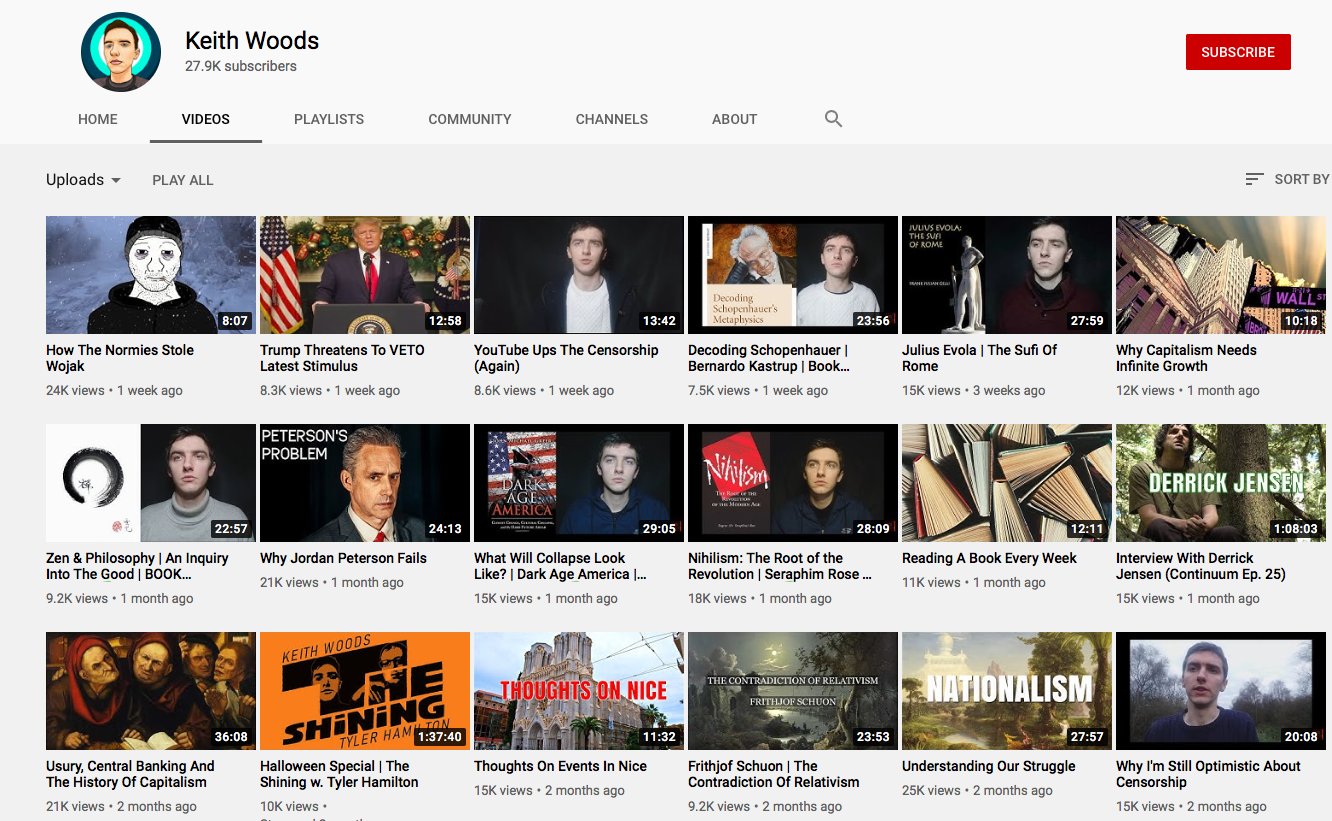Click 'Why Jordan Peterson Fails' title

click(x=343, y=558)
